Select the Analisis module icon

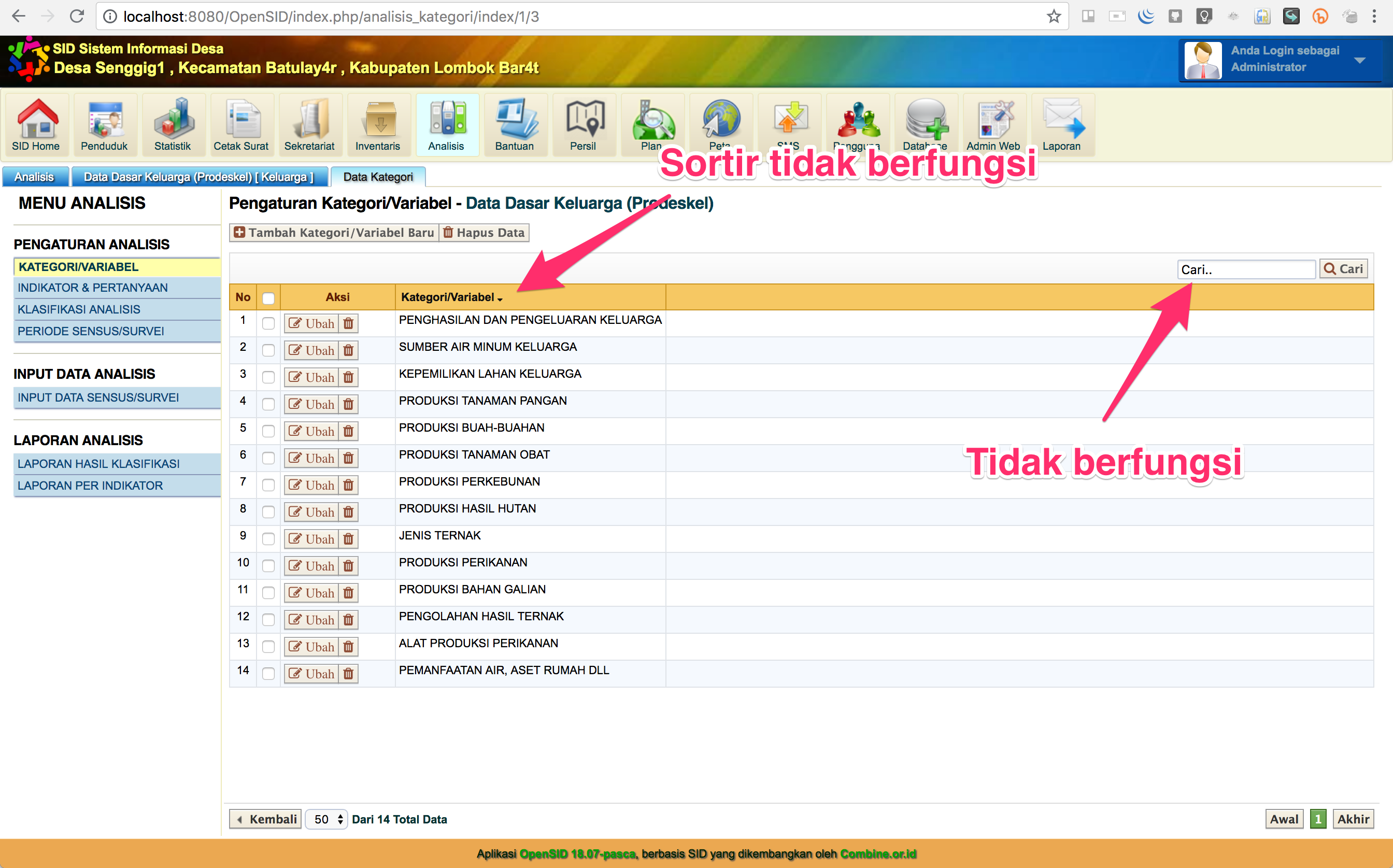447,124
